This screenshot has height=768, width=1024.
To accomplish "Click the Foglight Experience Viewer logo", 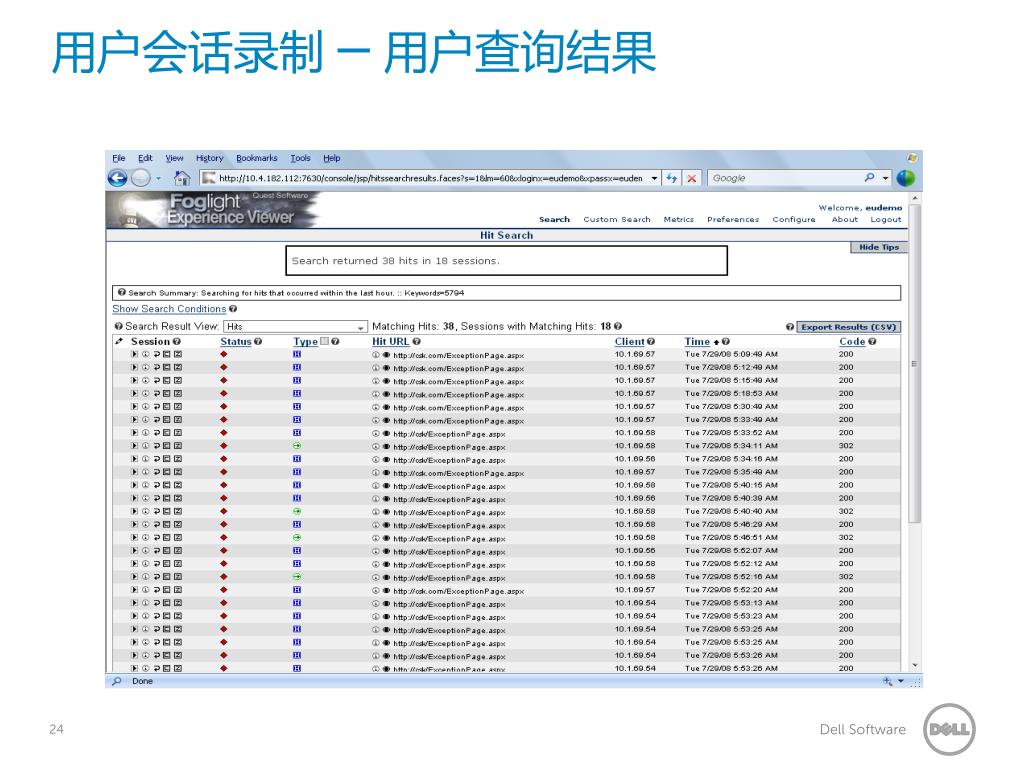I will (x=214, y=210).
